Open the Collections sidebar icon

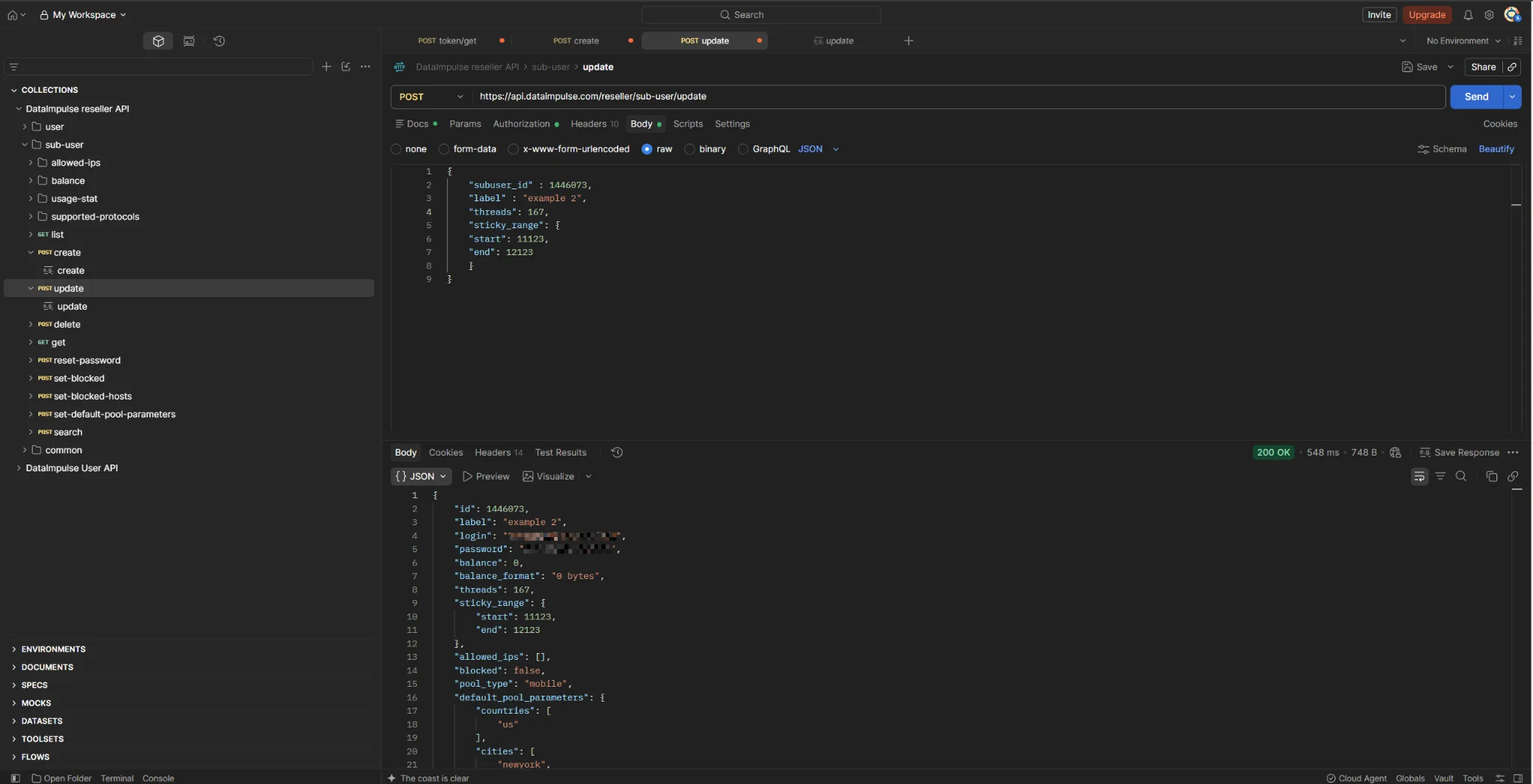158,41
